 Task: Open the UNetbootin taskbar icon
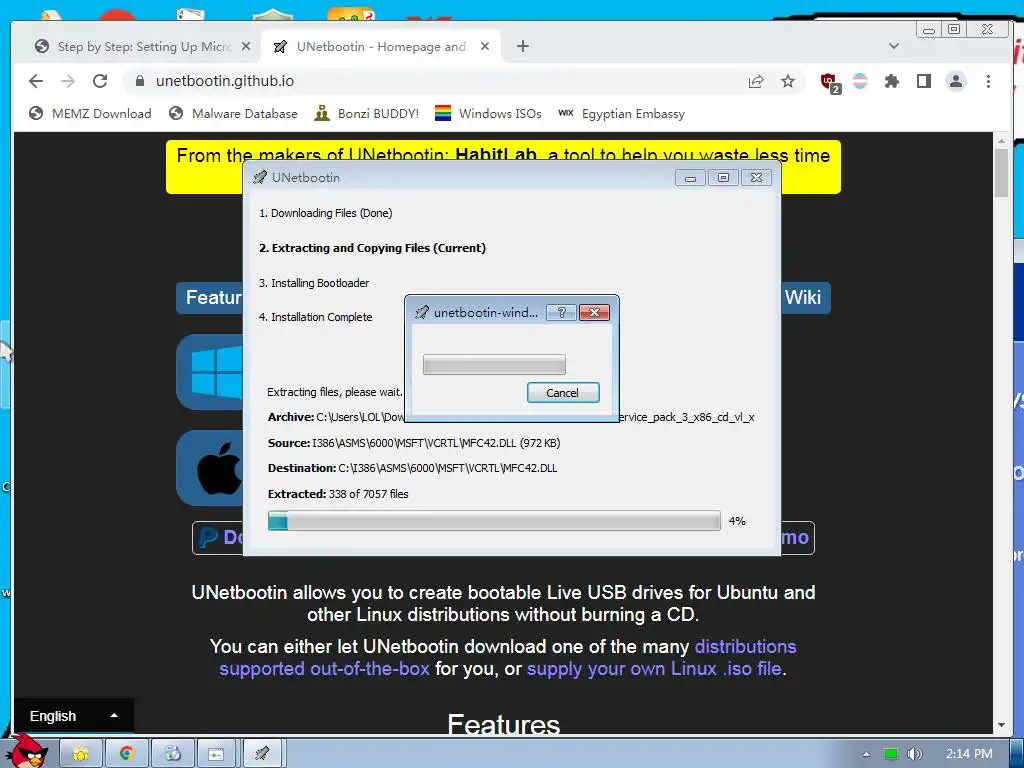pos(263,754)
